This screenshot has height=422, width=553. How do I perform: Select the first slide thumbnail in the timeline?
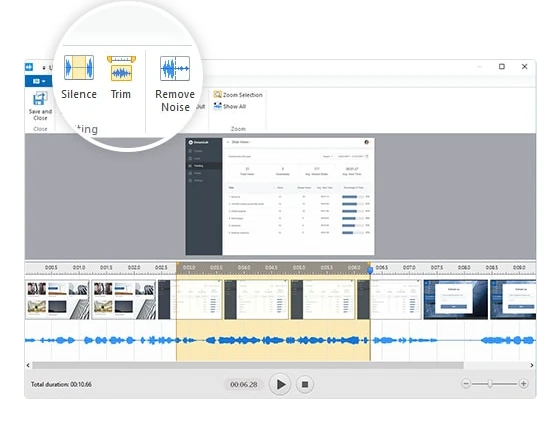coord(57,300)
